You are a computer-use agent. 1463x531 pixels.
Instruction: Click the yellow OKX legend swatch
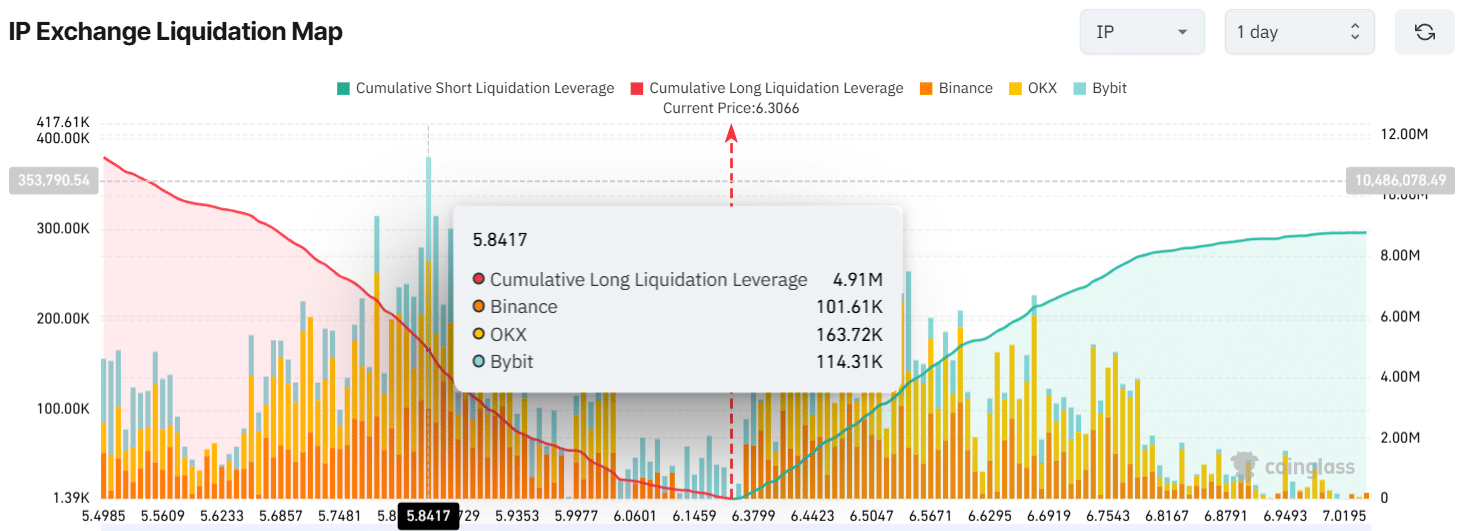click(1015, 88)
